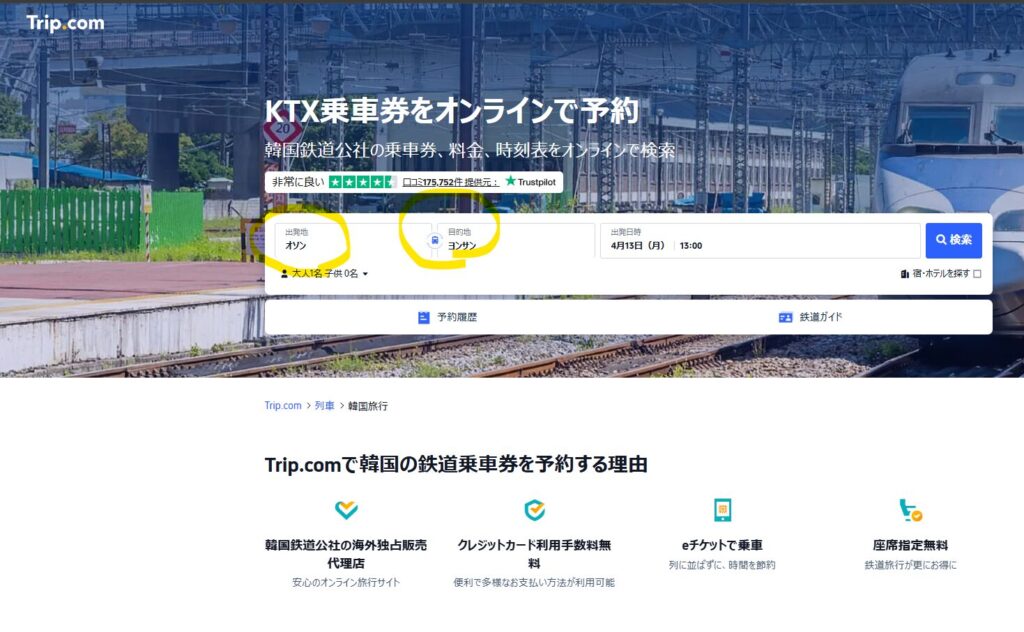Screen dimensions: 1024x632
Task: Click the booking history 予約履歴 icon
Action: click(x=424, y=317)
